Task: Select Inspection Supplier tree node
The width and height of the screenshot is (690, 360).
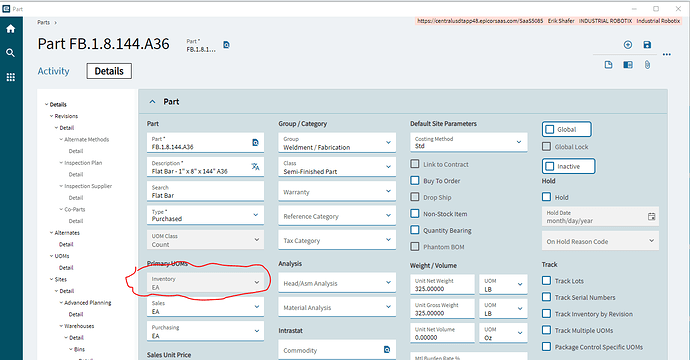Action: click(x=88, y=186)
